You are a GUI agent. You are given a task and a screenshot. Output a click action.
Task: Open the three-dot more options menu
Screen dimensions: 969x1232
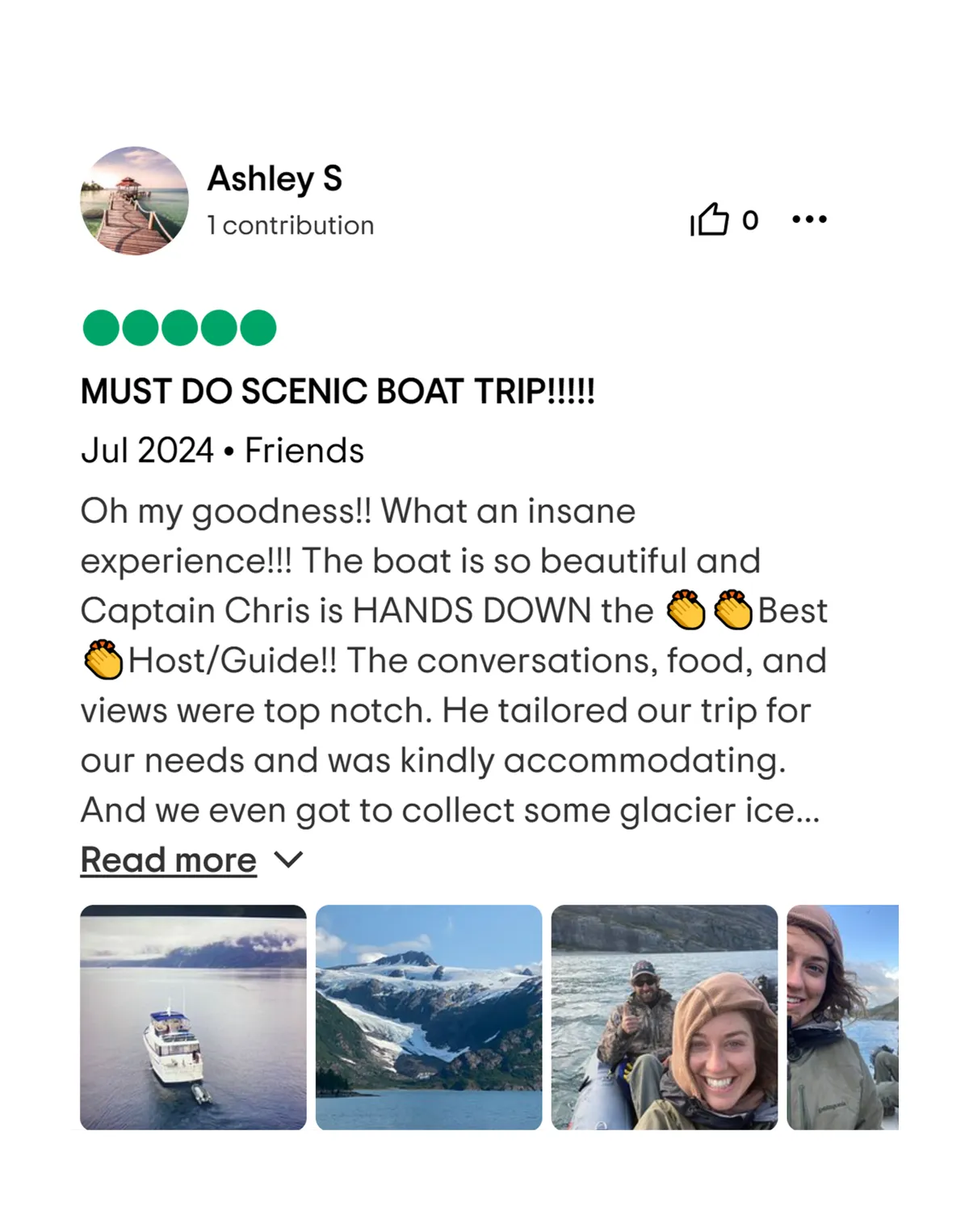point(809,219)
